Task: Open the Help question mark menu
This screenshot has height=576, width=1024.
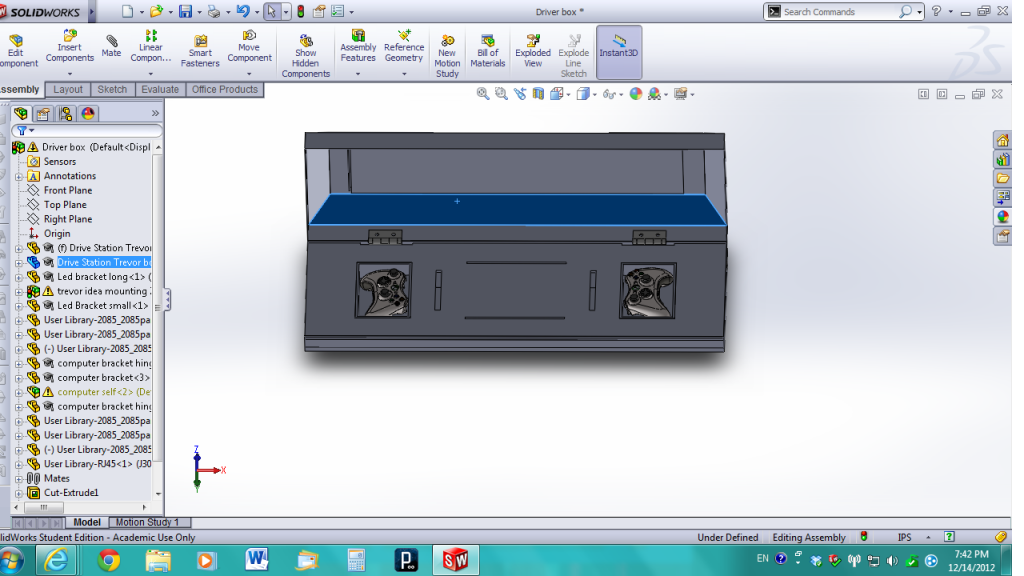Action: click(x=936, y=12)
